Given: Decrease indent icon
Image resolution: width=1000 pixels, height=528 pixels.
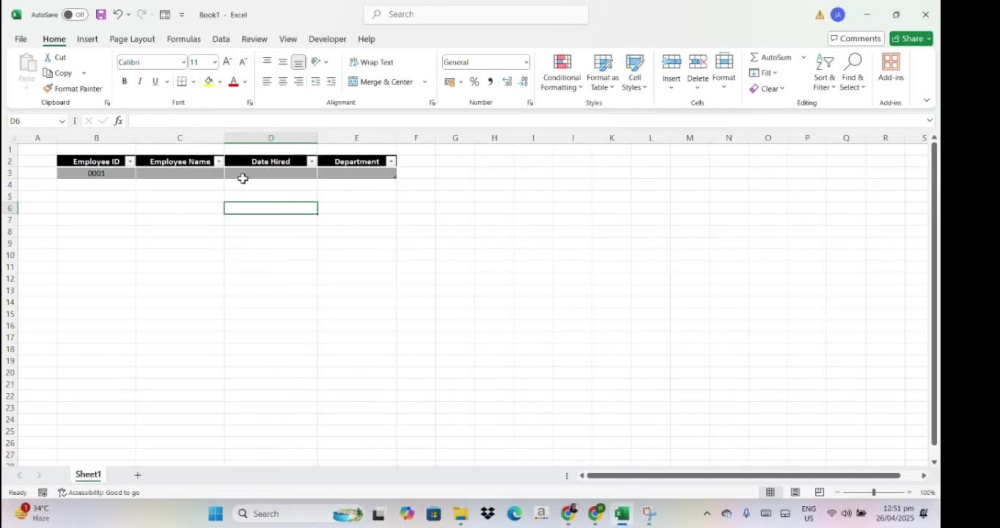Looking at the screenshot, I should click(316, 82).
